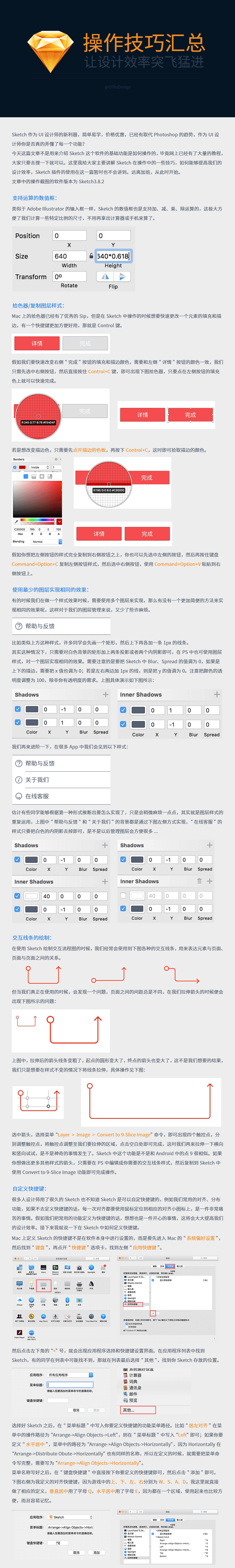
Task: Select 其他... in the application list
Action: click(138, 1410)
